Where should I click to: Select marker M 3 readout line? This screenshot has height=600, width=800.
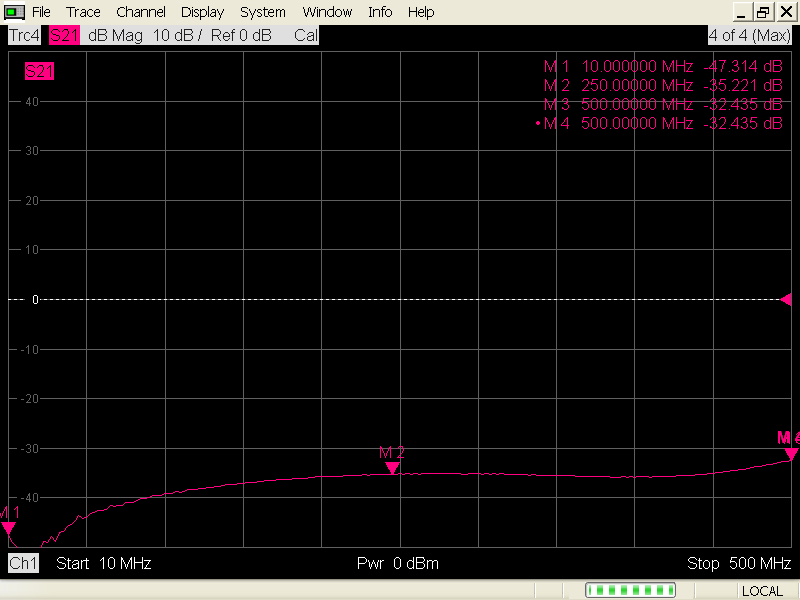(663, 104)
